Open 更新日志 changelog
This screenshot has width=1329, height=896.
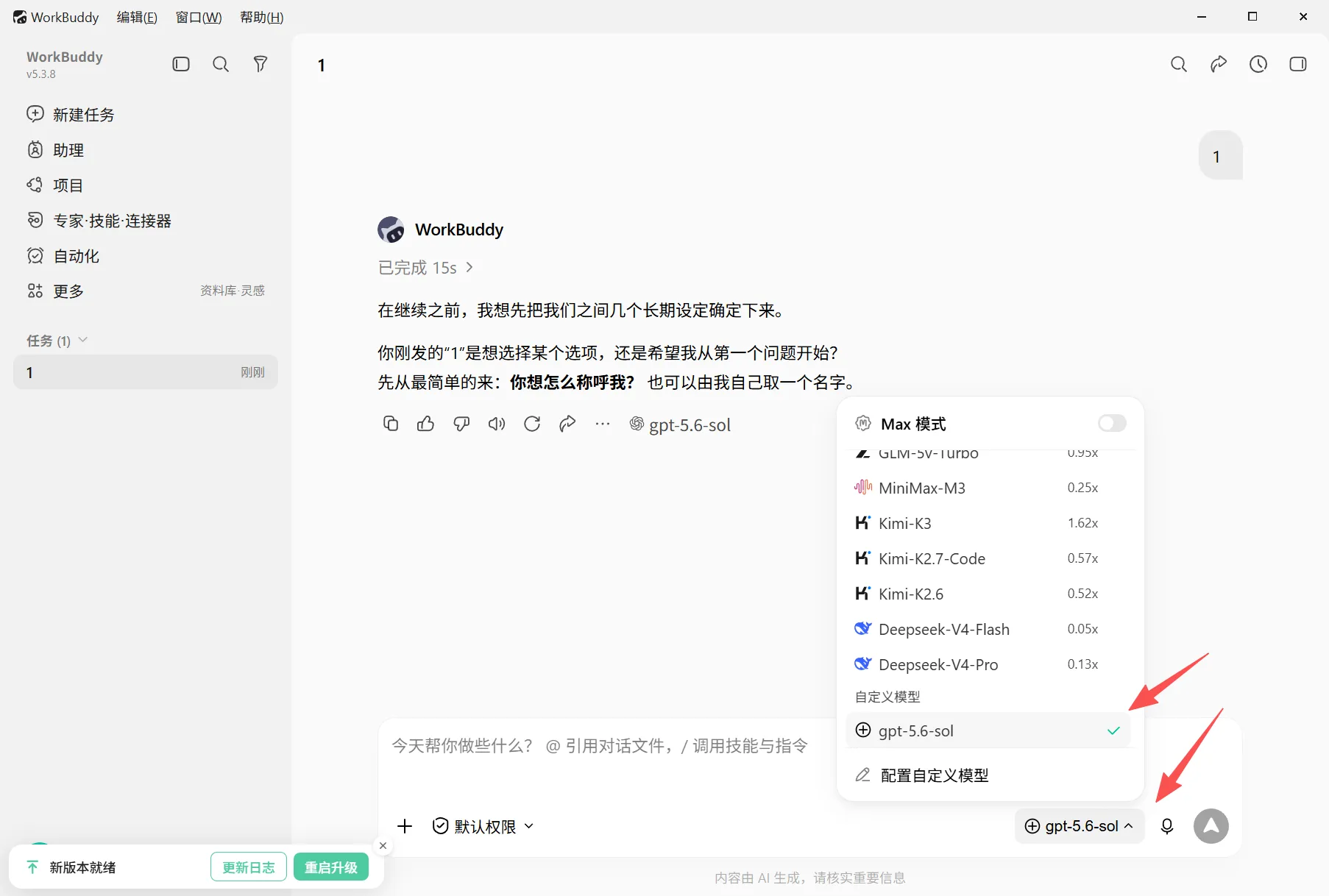249,867
